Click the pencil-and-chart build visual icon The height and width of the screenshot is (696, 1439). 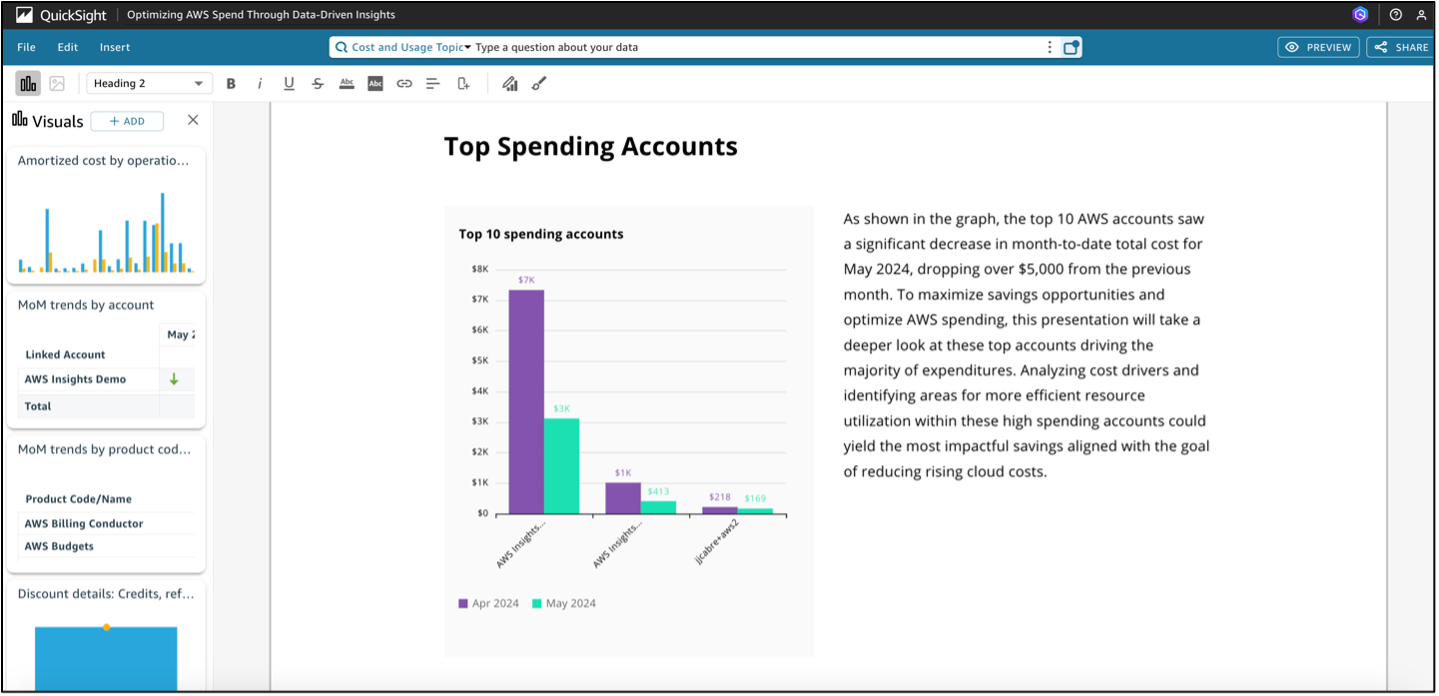(x=510, y=84)
